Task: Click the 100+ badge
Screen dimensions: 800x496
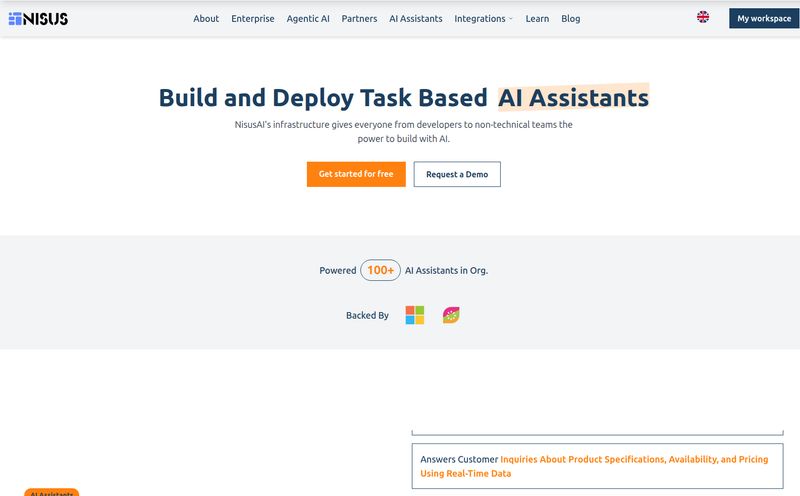Action: pos(380,270)
